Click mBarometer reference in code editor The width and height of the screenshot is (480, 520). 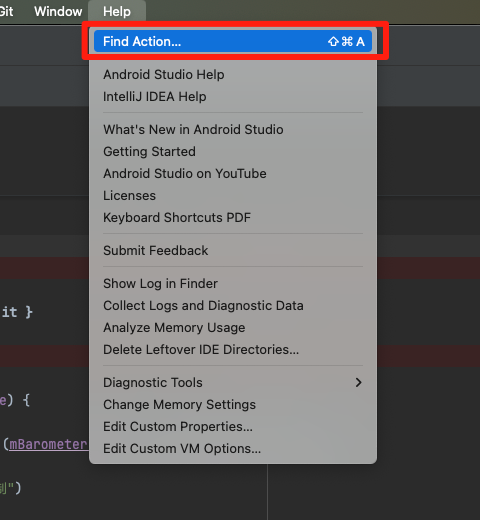click(49, 444)
